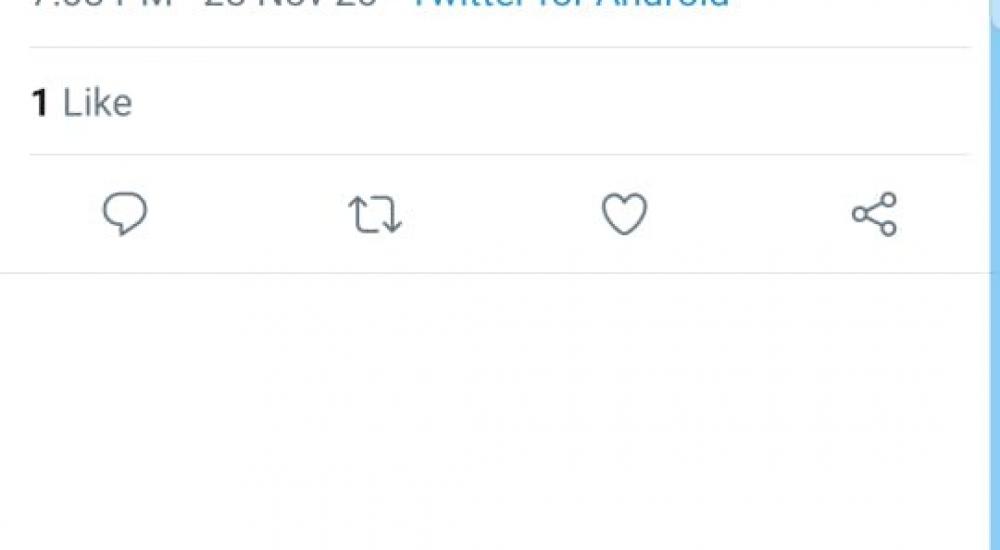Show who liked via the 'Like' label
Screen dimensions: 1000x550
(x=97, y=102)
